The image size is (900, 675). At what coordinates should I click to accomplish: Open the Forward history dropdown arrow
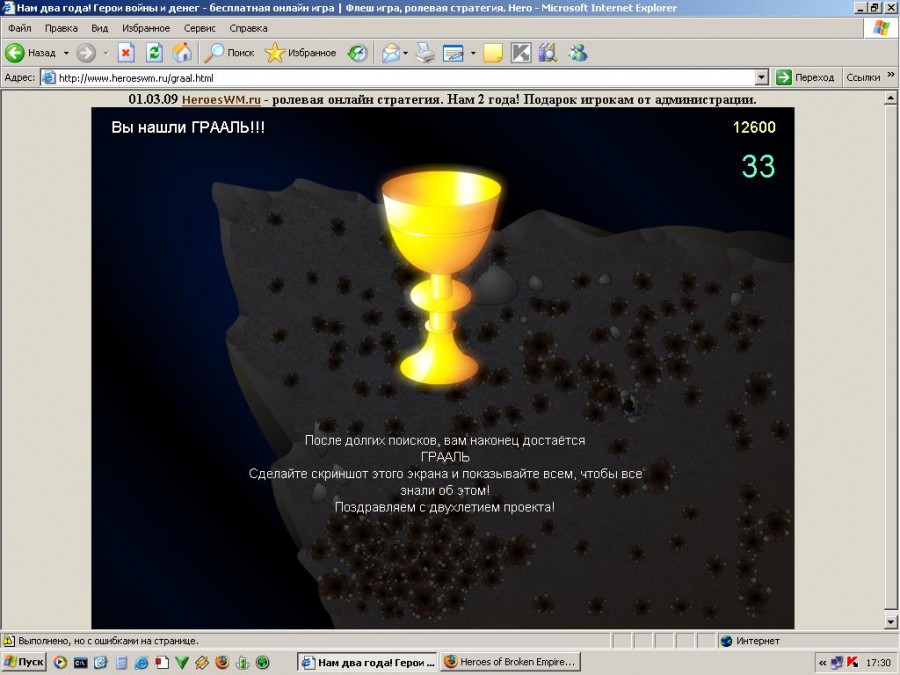106,53
